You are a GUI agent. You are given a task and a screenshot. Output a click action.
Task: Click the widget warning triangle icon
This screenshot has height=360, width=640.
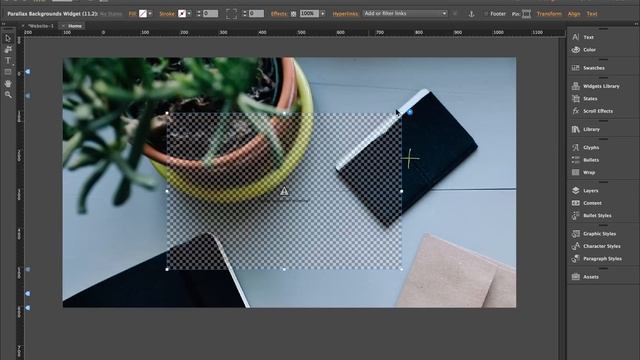[x=284, y=191]
